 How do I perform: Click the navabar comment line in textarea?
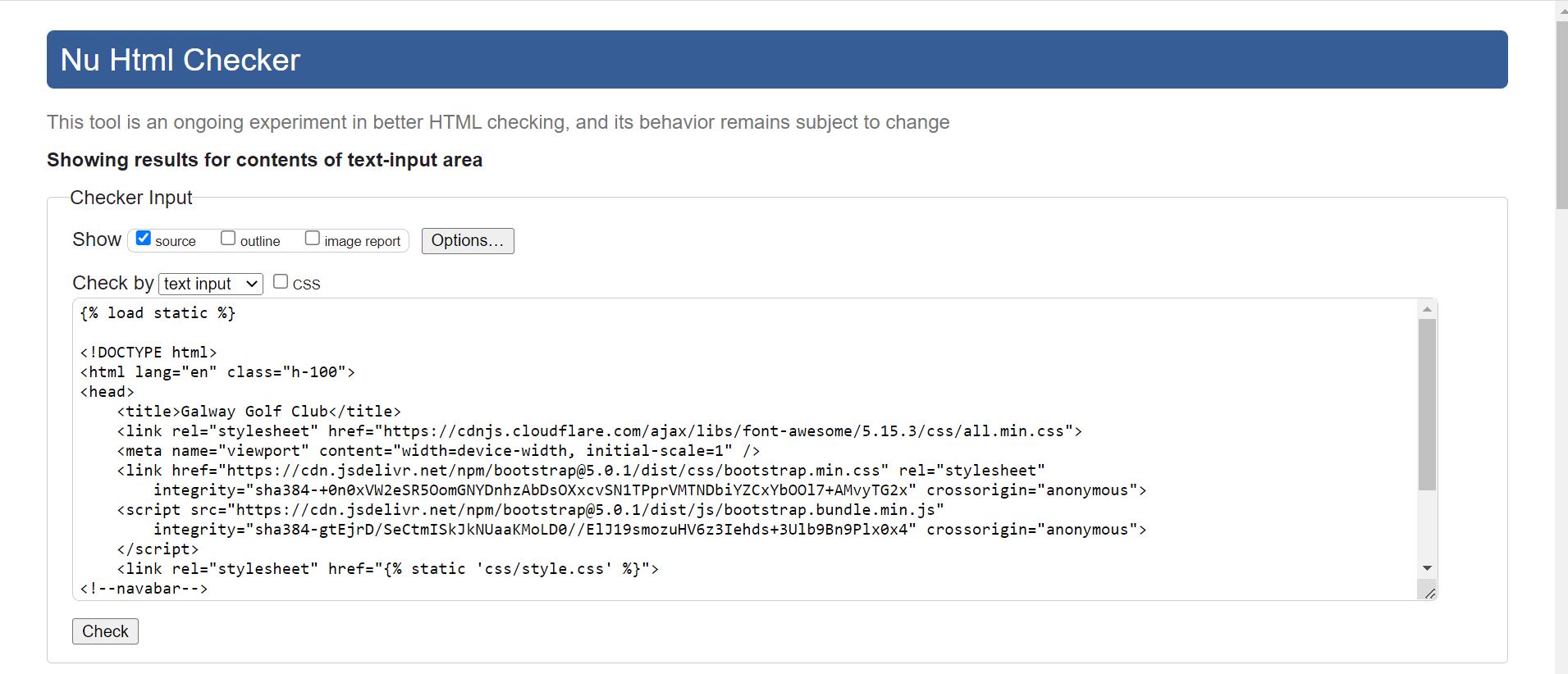click(144, 589)
